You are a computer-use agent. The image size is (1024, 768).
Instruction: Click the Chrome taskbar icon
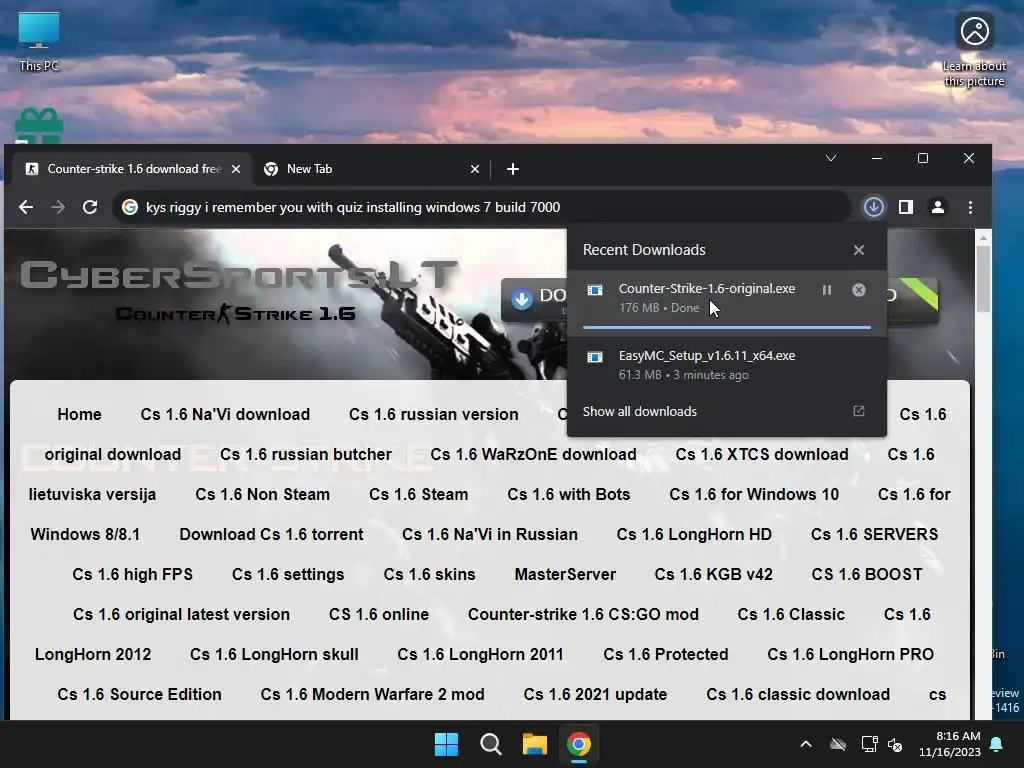[579, 744]
